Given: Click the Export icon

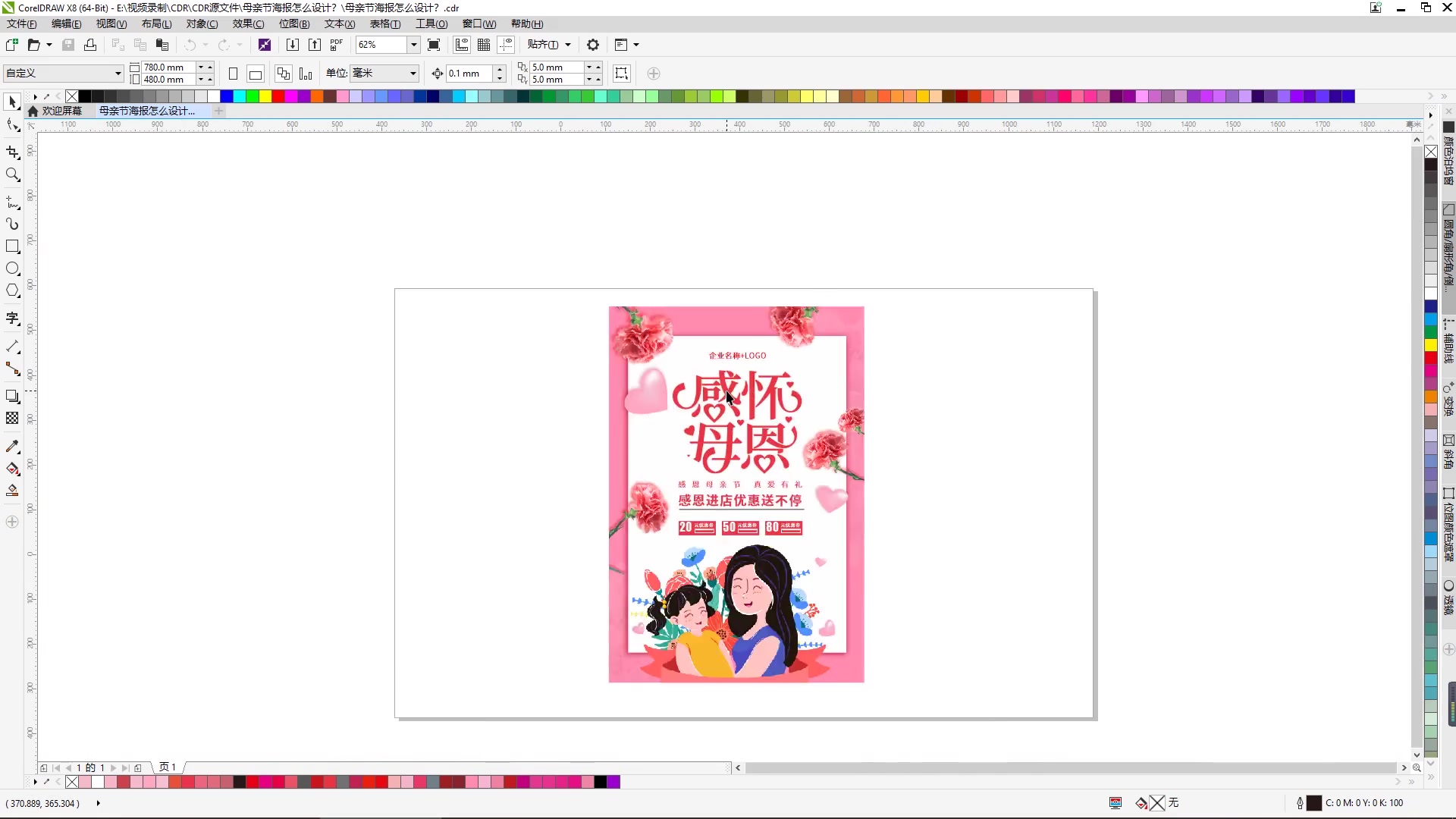Looking at the screenshot, I should pos(315,45).
